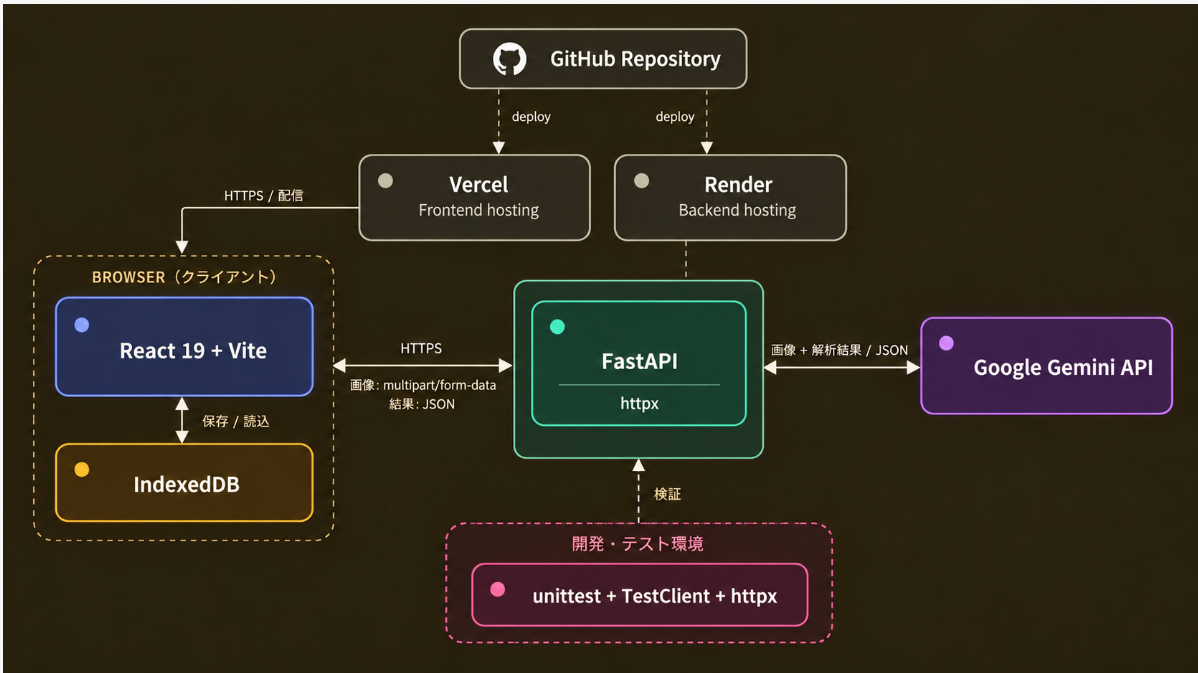Screen dimensions: 1198x673
Task: Click the 'Google Gemini API' label
Action: coord(1063,367)
